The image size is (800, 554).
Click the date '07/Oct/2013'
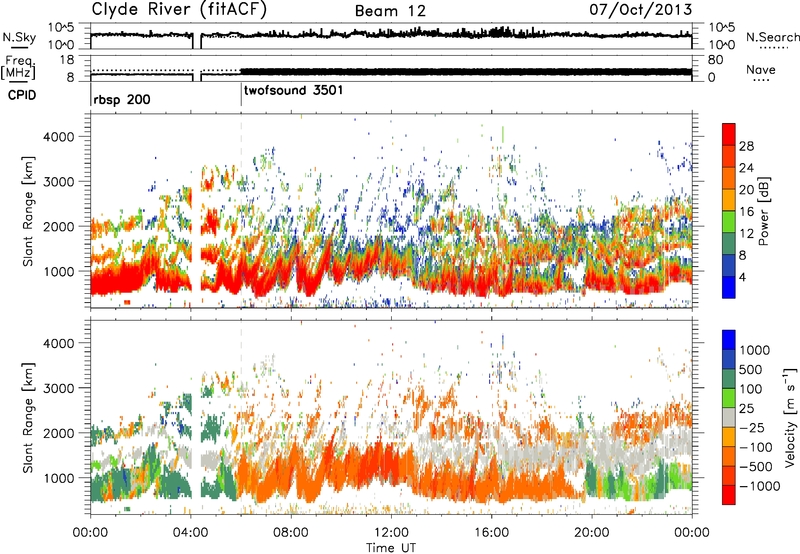tap(641, 10)
